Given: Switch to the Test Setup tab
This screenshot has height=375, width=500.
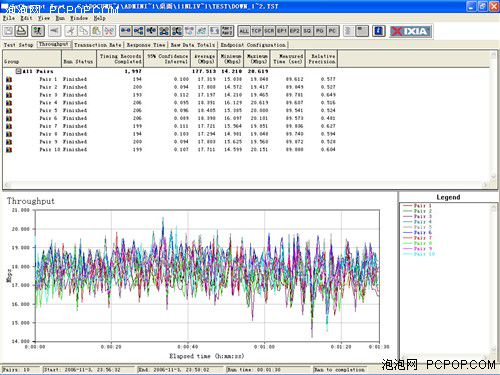Looking at the screenshot, I should 18,45.
